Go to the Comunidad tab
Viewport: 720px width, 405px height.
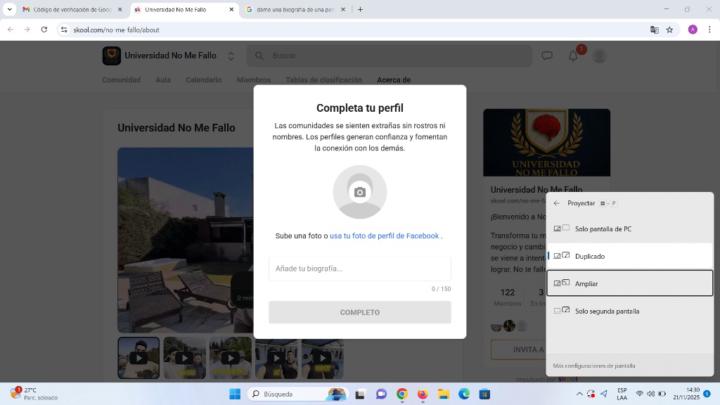coord(121,80)
